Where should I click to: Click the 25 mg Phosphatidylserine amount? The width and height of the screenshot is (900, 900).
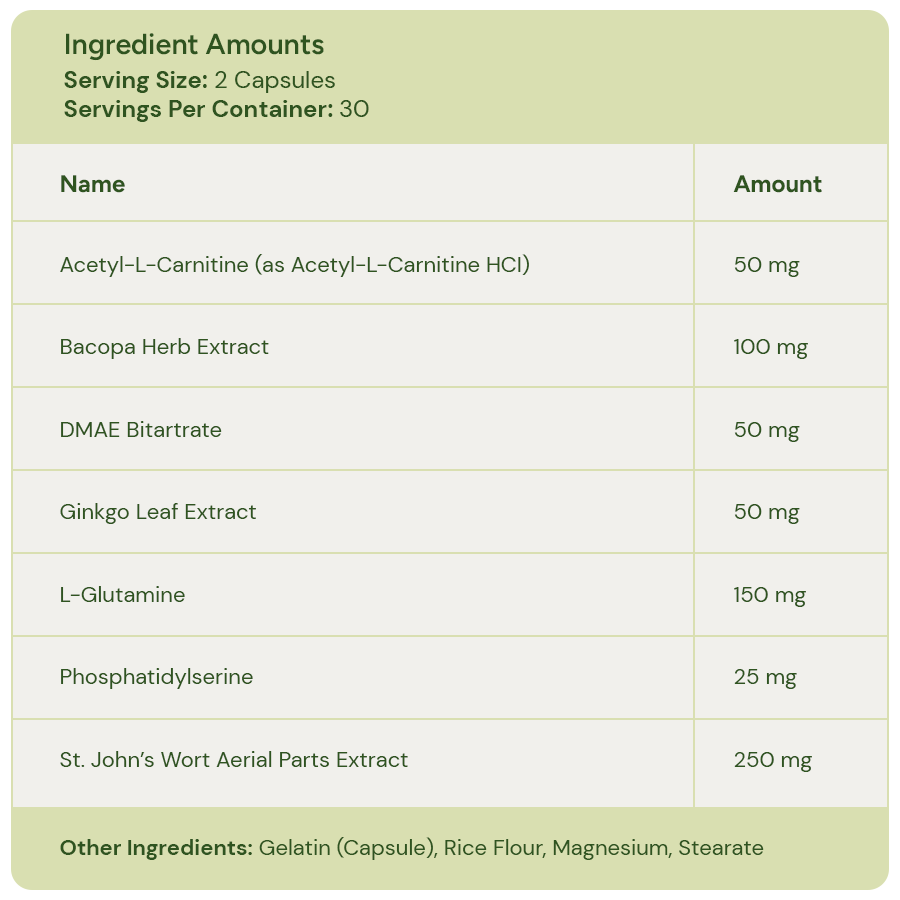[x=765, y=677]
